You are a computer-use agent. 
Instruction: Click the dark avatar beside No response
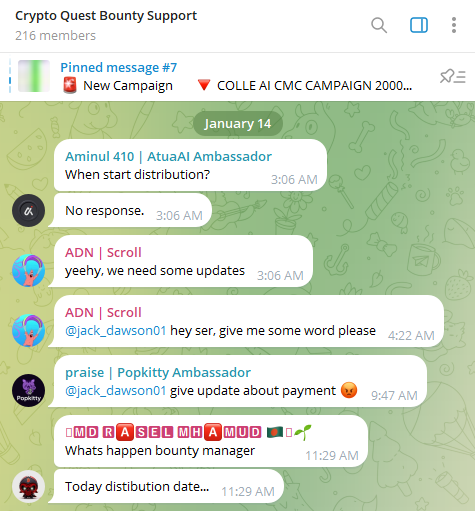[29, 211]
